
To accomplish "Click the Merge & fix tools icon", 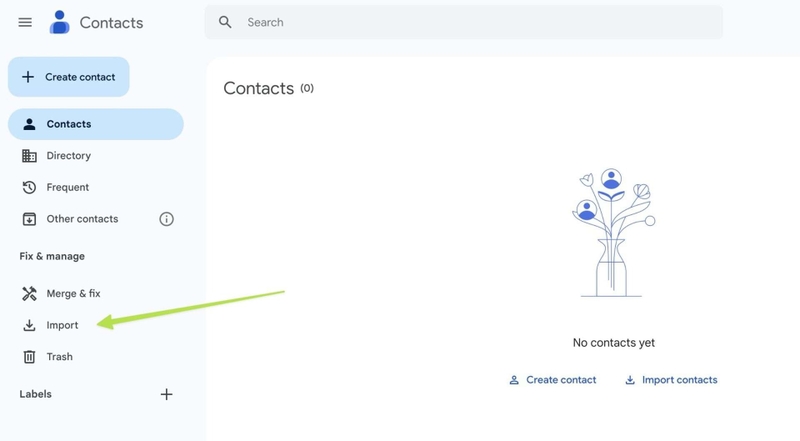I will [29, 293].
